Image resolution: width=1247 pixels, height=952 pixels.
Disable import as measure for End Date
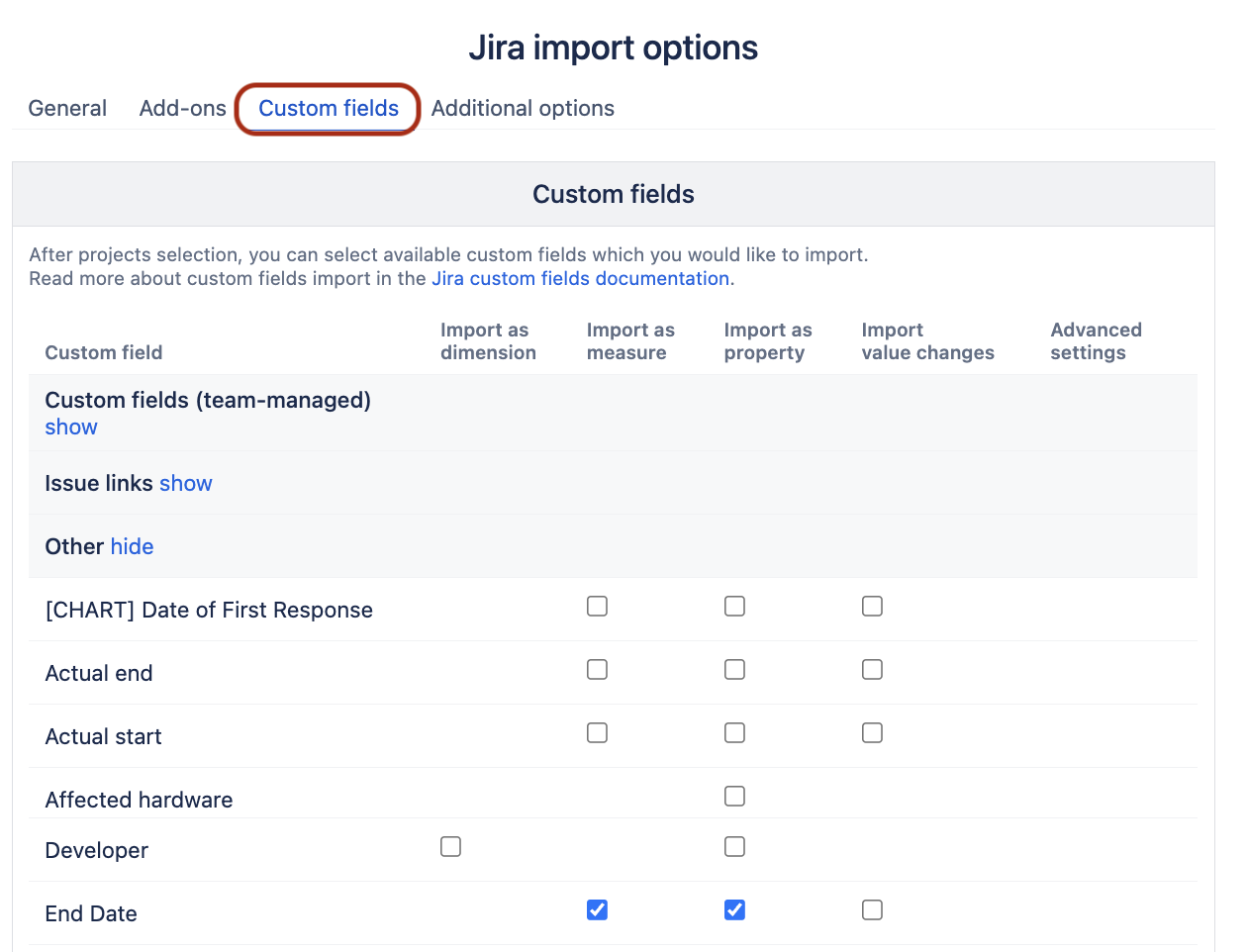pos(734,909)
